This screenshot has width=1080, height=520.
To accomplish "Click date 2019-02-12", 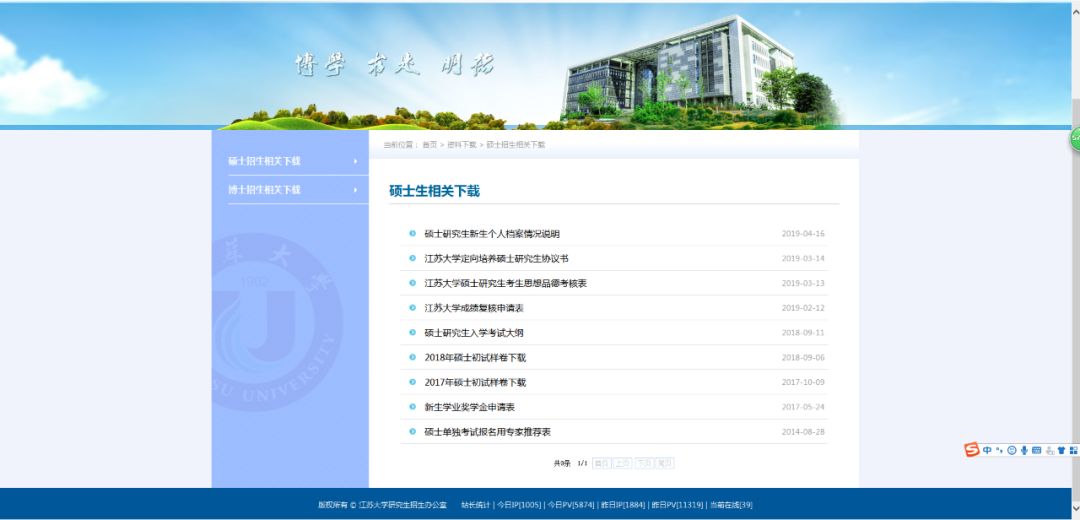I will click(x=803, y=309).
